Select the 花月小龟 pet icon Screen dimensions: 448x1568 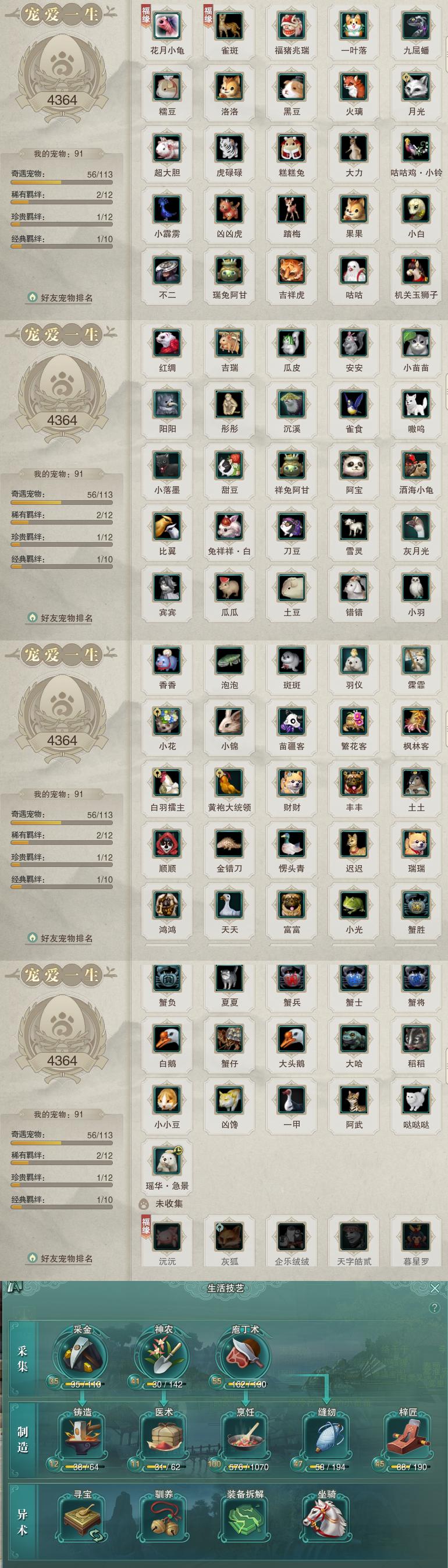coord(167,26)
